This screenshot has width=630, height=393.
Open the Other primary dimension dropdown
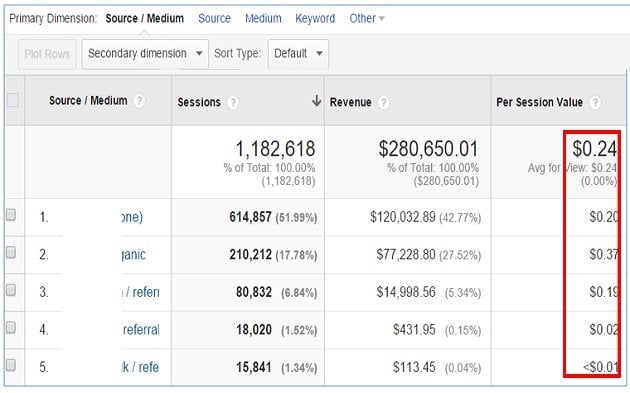tap(366, 18)
